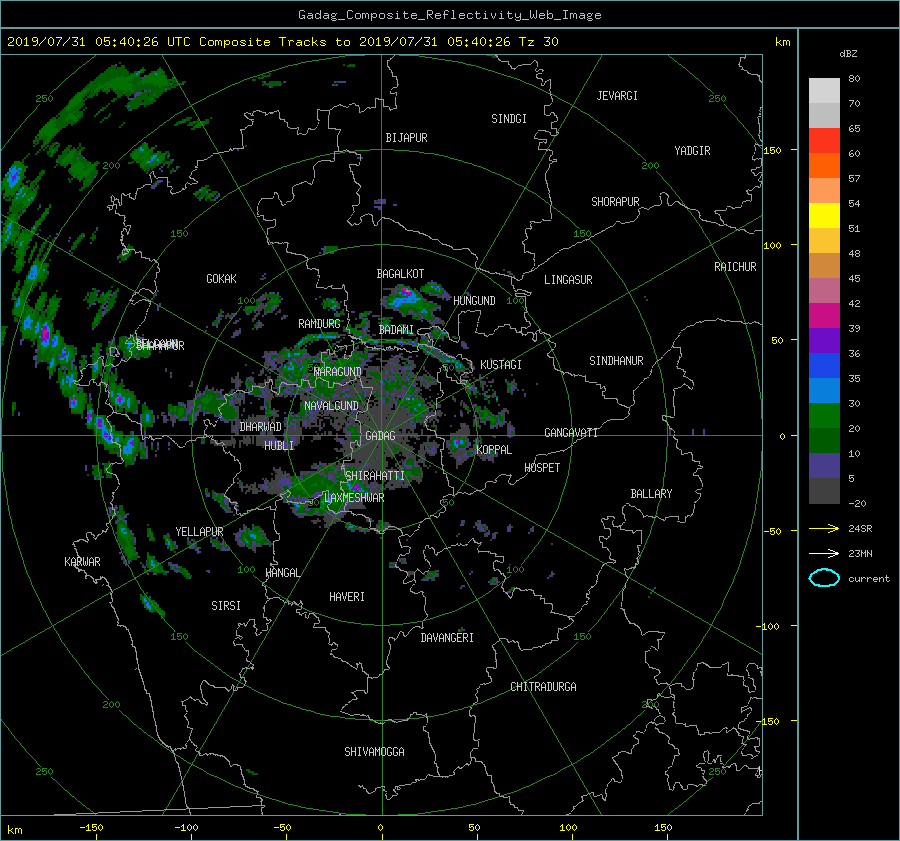Viewport: 900px width, 841px height.
Task: Click the 'BAGALKOT' city label
Action: (x=400, y=274)
